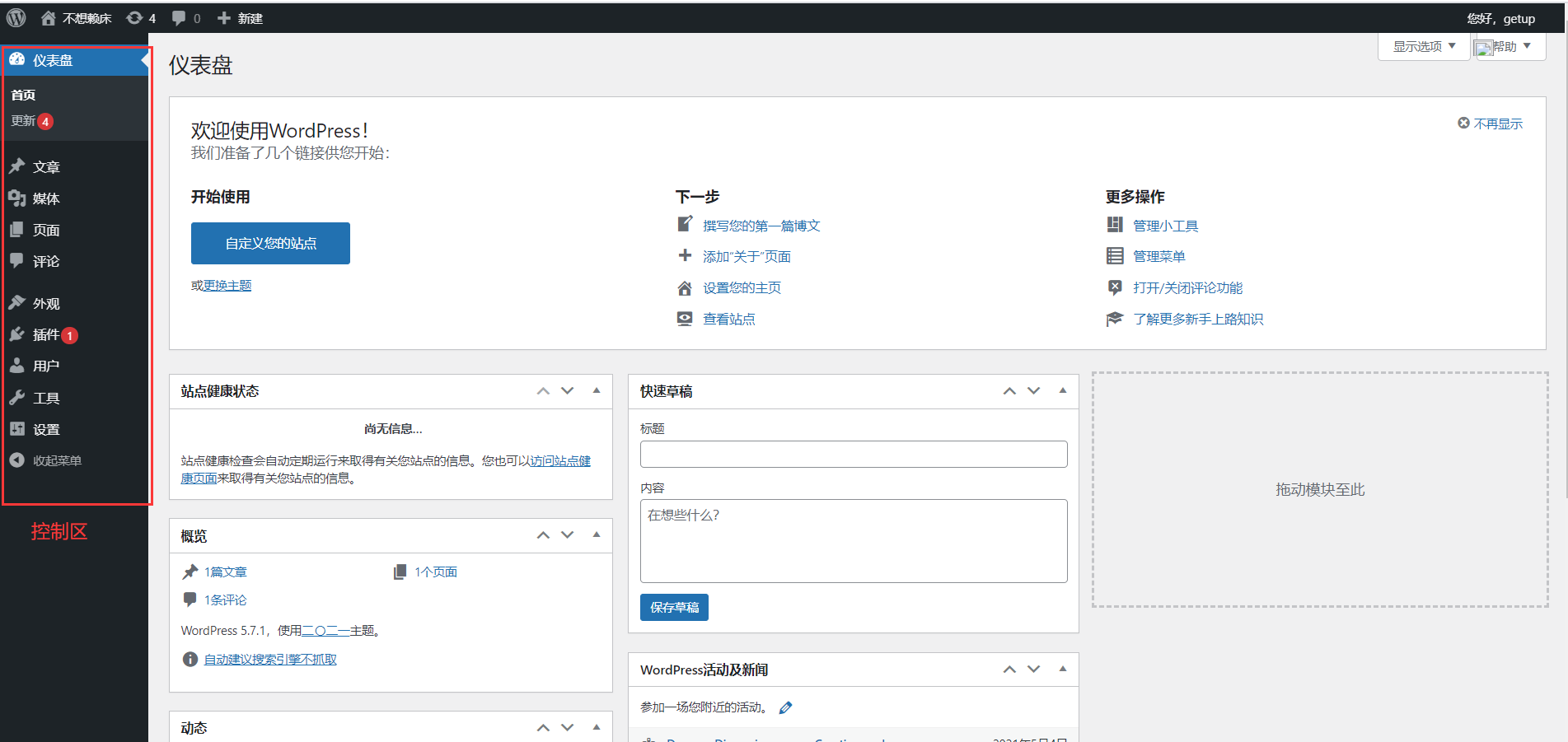1568x742 pixels.
Task: Open the 1个页面 link in 概览
Action: (x=436, y=572)
